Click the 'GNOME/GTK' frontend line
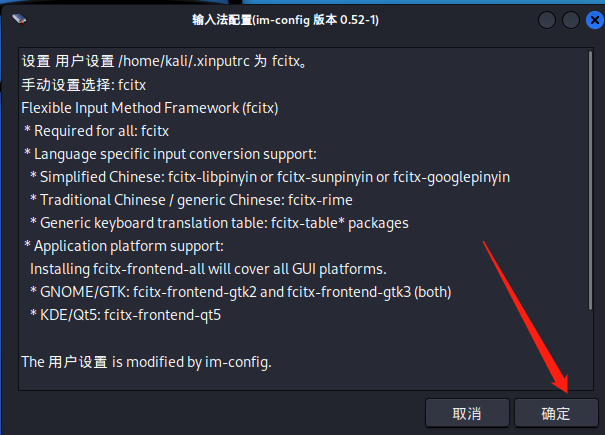Image resolution: width=605 pixels, height=435 pixels. pos(241,292)
